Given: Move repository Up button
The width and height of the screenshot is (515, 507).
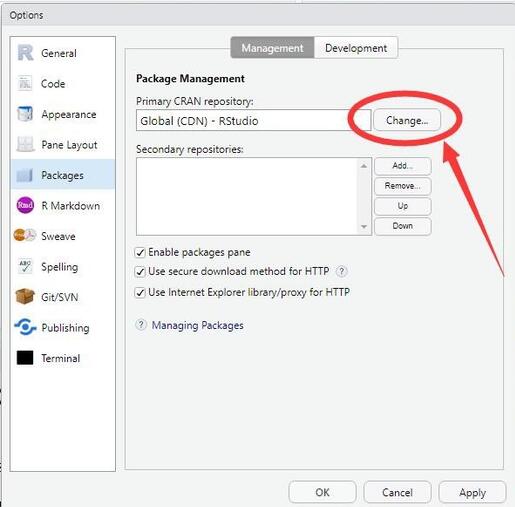Looking at the screenshot, I should [403, 206].
